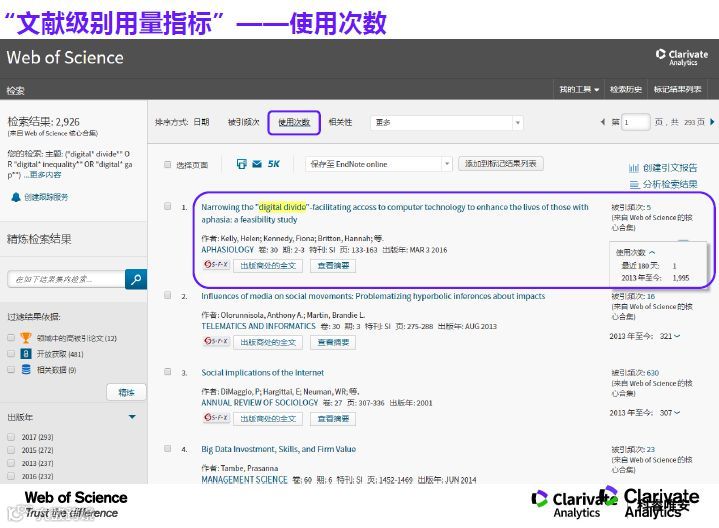Open the My Tools dropdown menu
The image size is (719, 528).
tap(579, 89)
